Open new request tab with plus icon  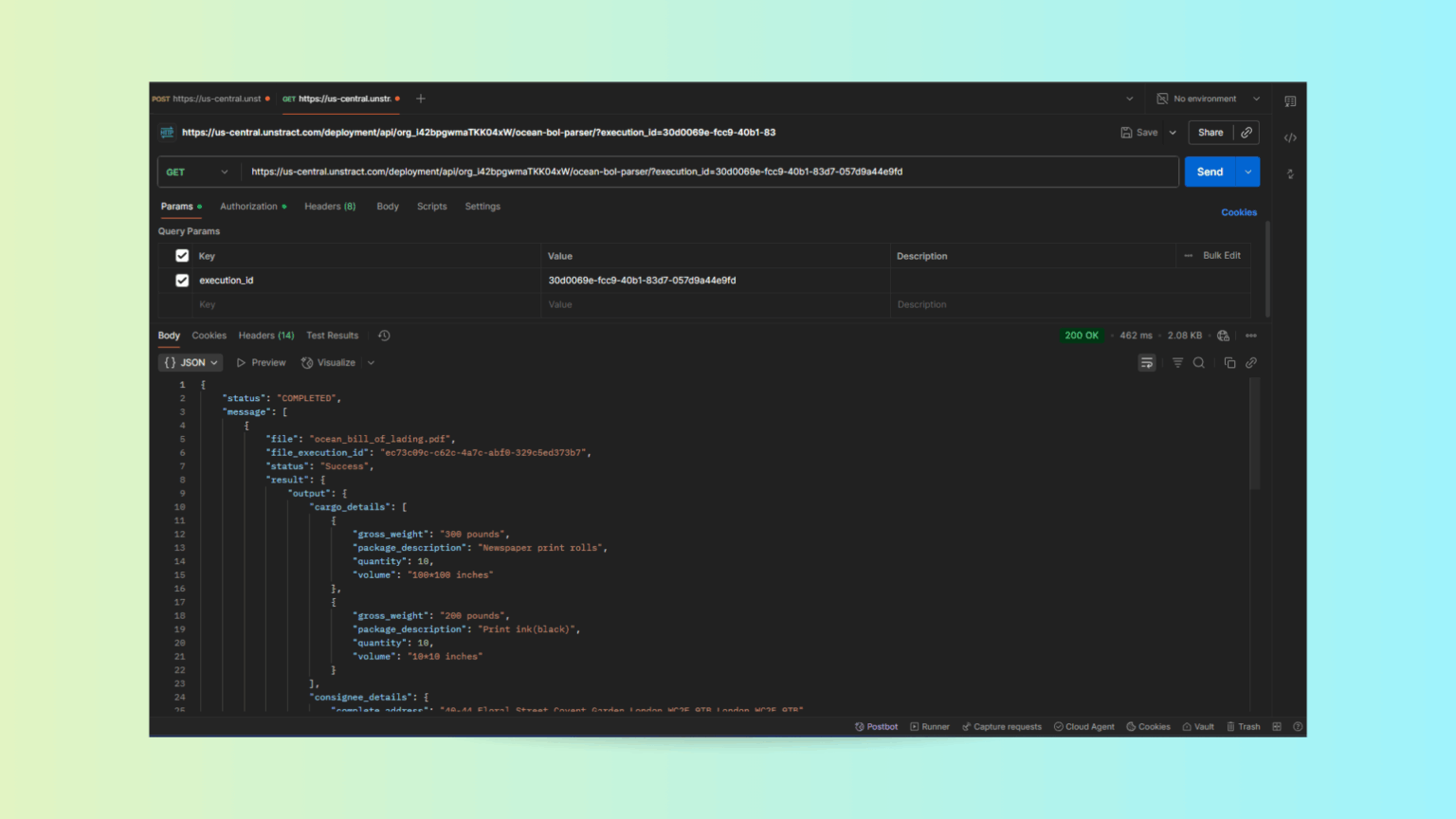coord(421,99)
